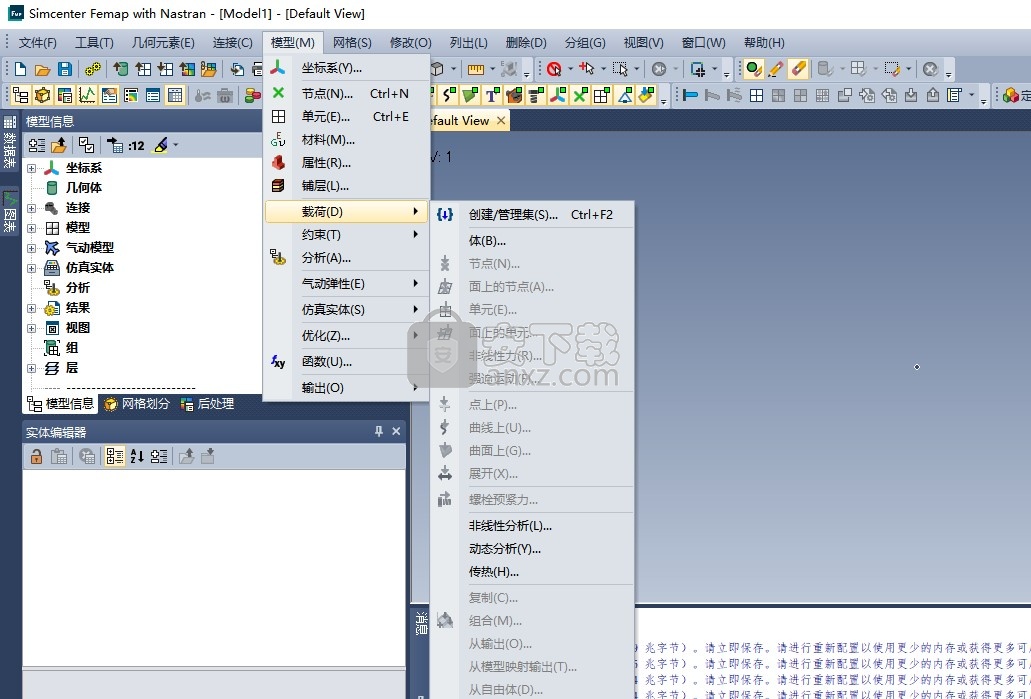Open a file with the folder icon
The width and height of the screenshot is (1031, 699).
tap(43, 69)
